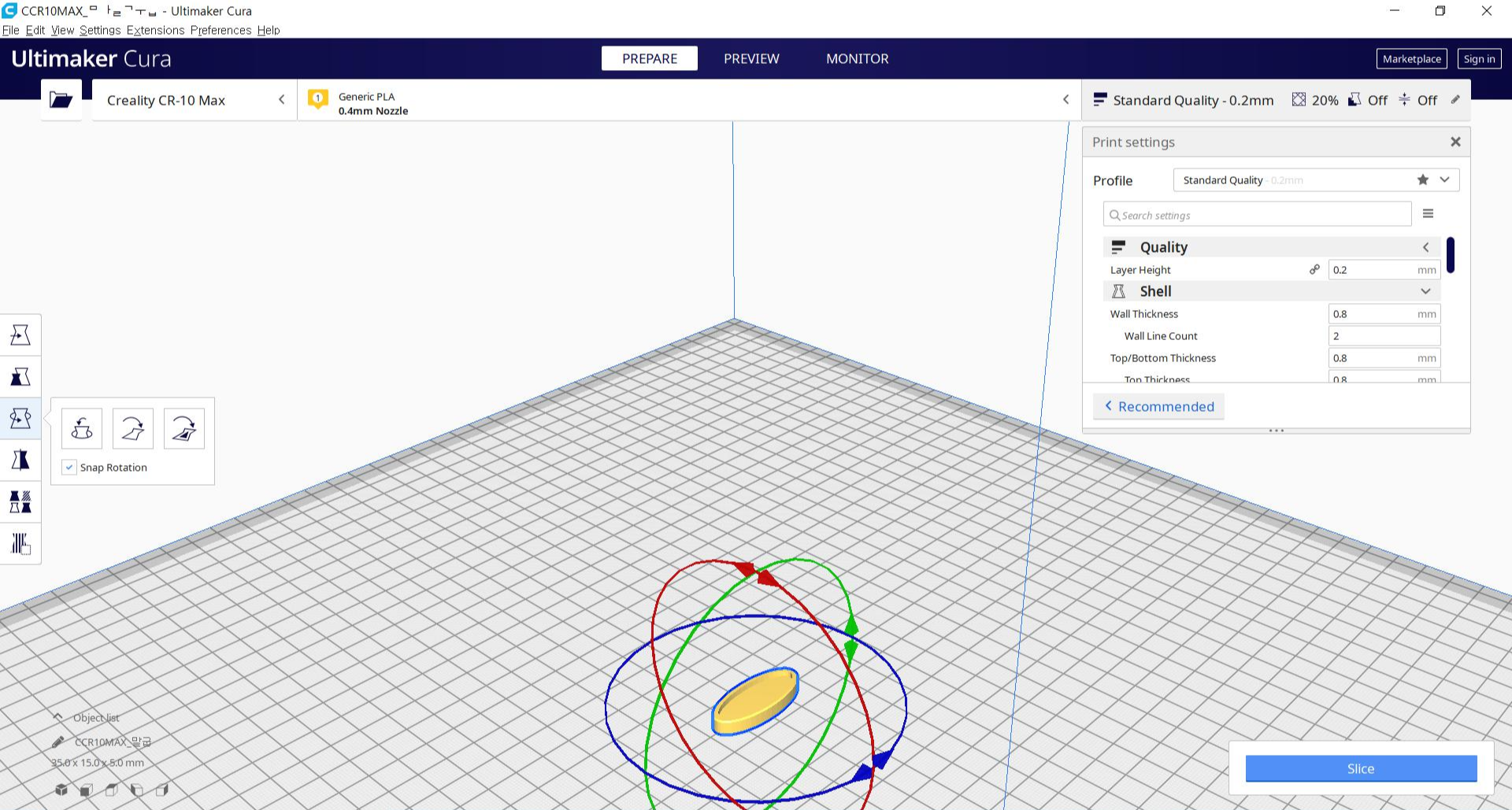Open the View menu
Viewport: 1512px width, 810px height.
(x=62, y=30)
